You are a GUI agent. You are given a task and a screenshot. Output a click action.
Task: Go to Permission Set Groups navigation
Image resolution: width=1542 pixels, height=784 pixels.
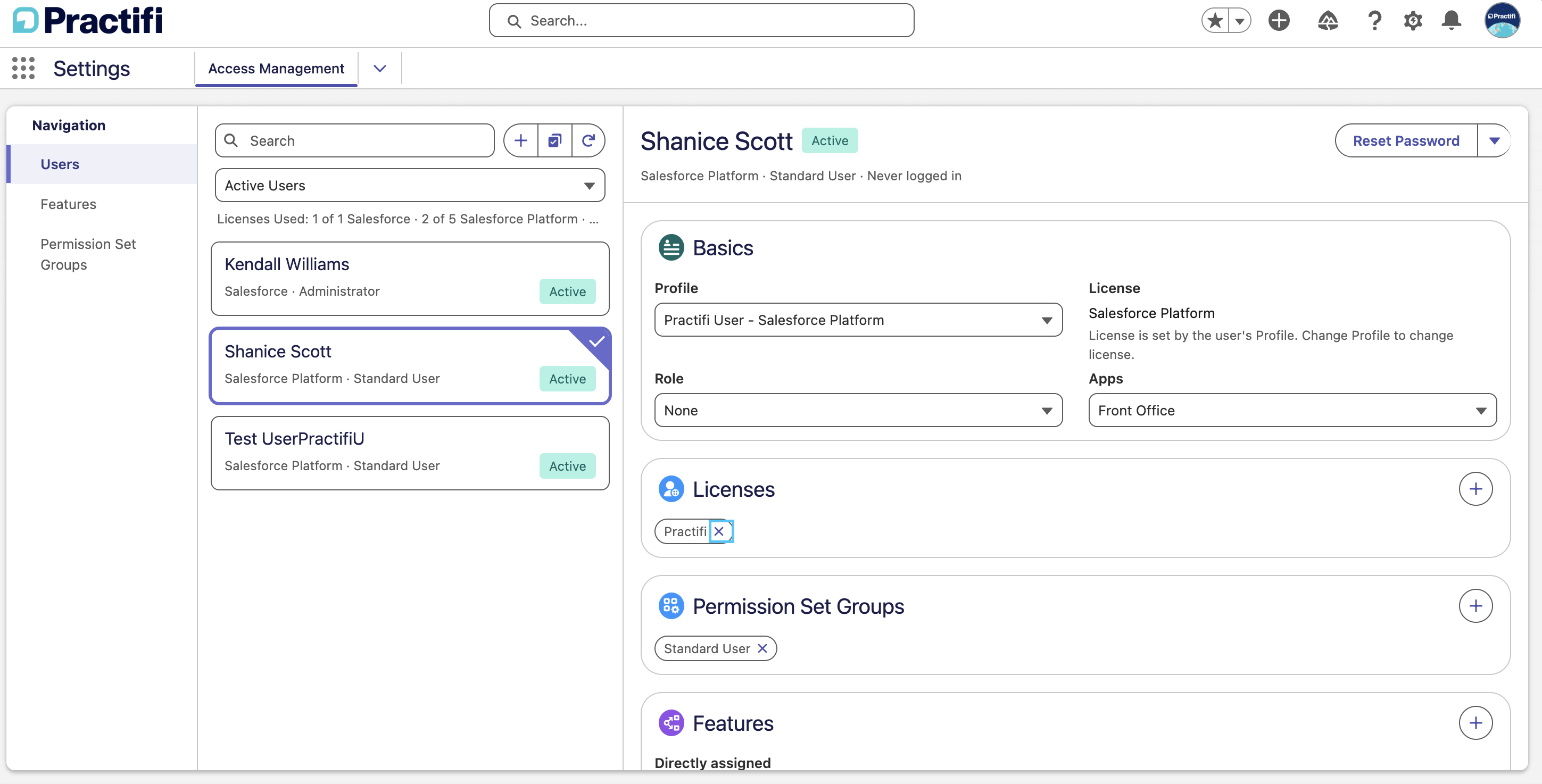coord(88,254)
